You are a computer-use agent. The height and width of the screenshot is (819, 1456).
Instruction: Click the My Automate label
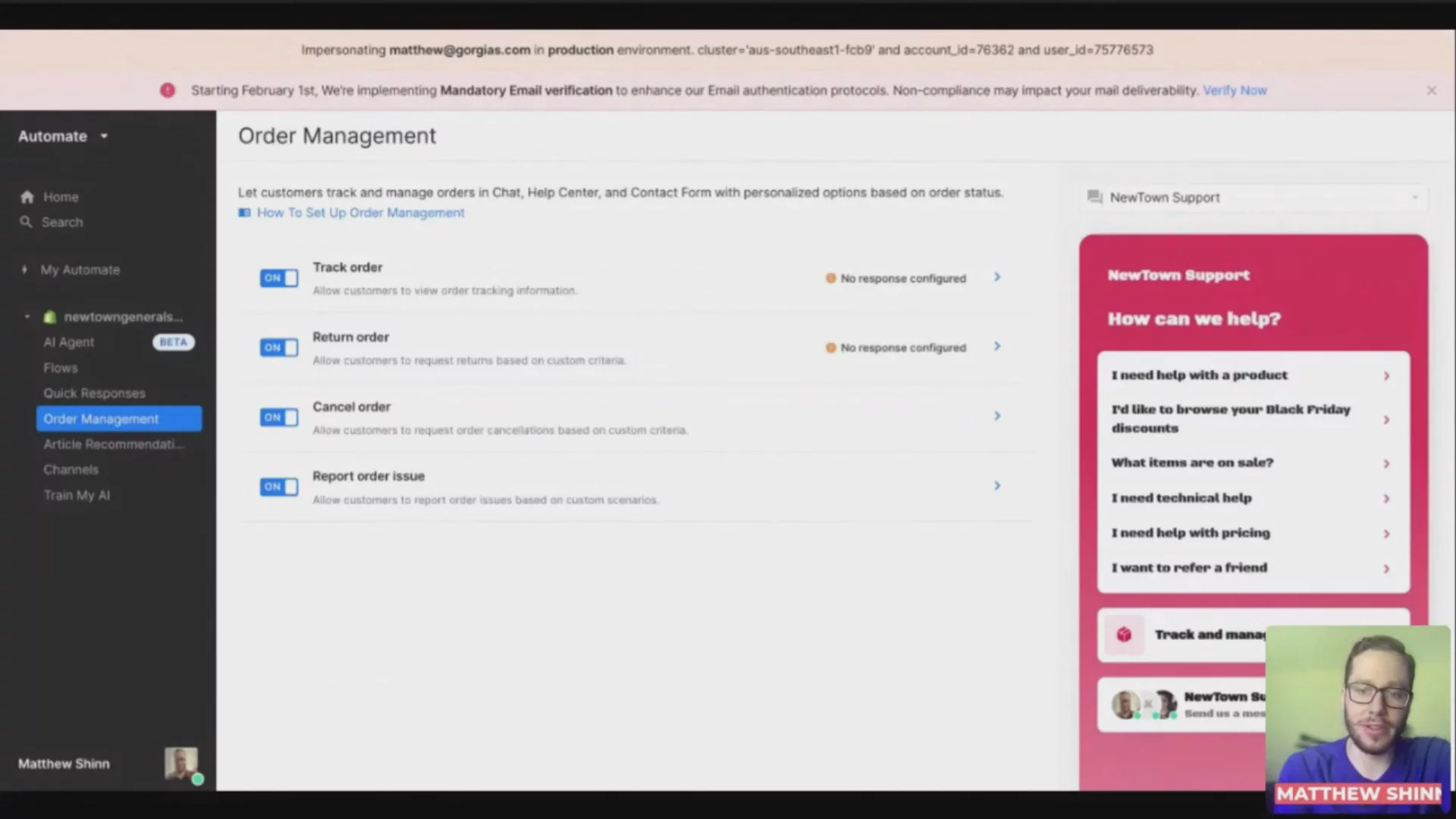(x=80, y=270)
